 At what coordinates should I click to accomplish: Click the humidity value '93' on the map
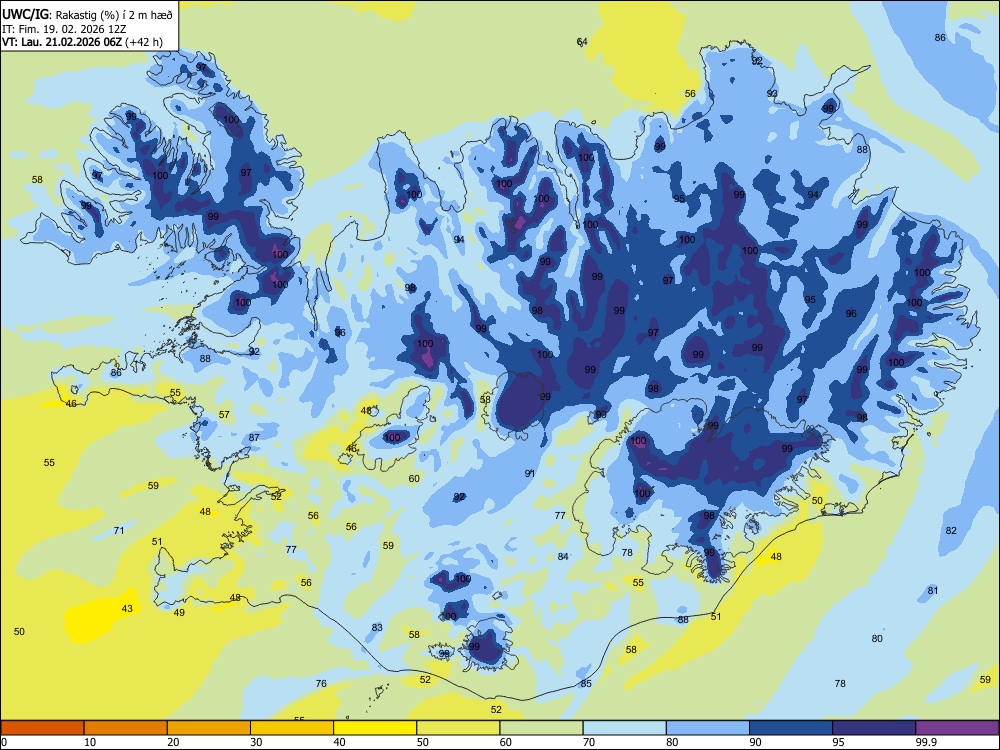tap(772, 93)
